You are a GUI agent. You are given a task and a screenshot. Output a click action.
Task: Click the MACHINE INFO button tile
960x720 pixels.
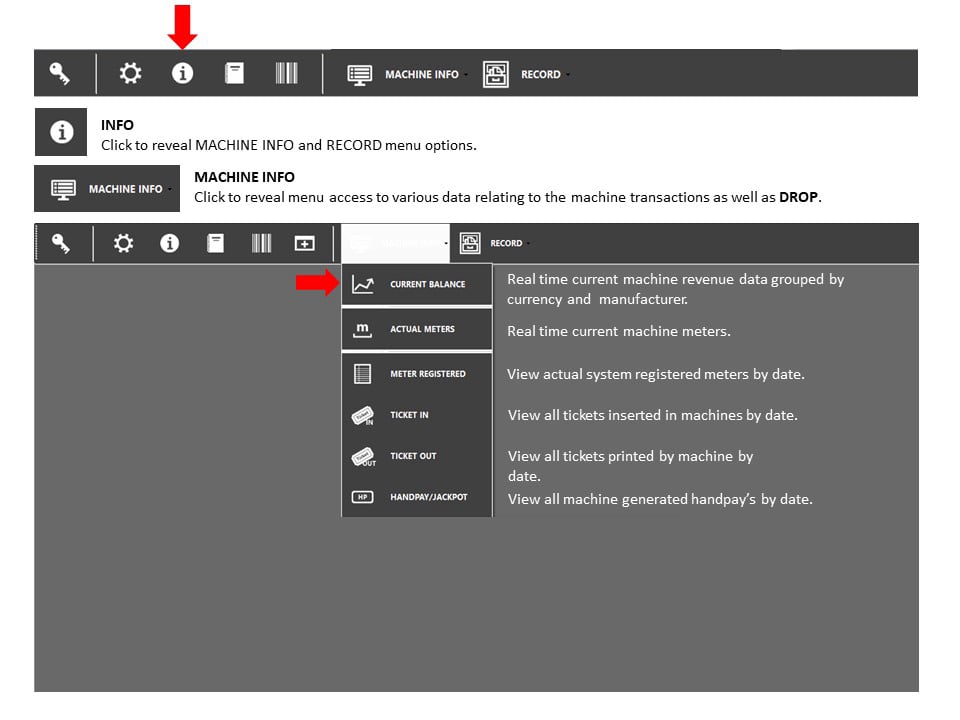tap(107, 189)
